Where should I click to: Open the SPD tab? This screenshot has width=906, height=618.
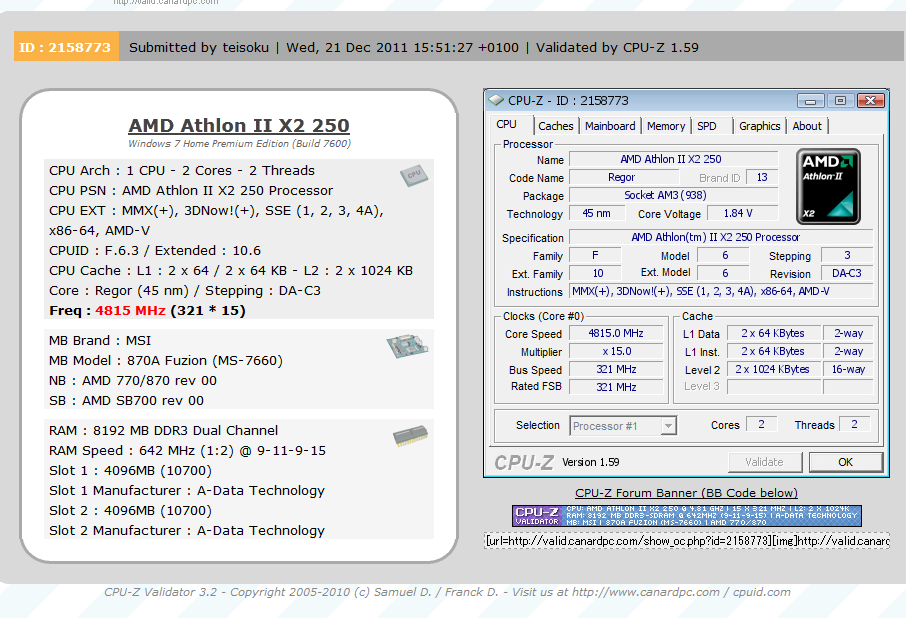(x=707, y=126)
